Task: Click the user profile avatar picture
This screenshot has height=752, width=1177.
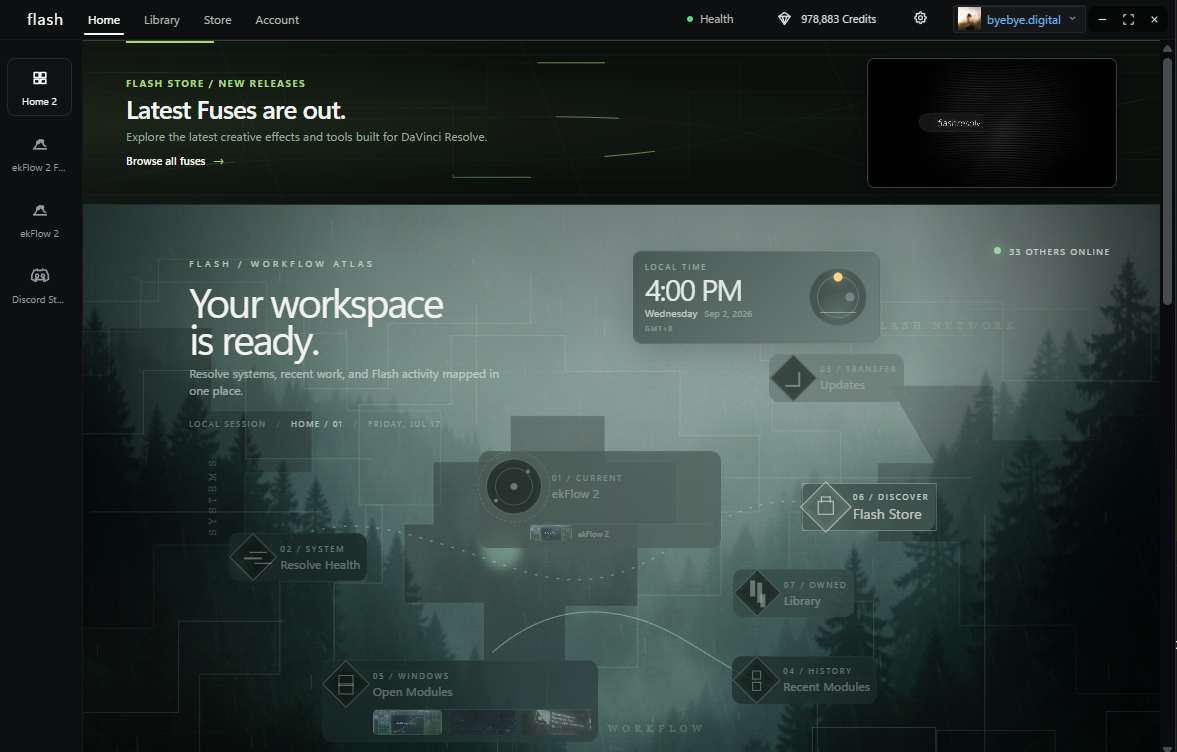Action: (x=969, y=19)
